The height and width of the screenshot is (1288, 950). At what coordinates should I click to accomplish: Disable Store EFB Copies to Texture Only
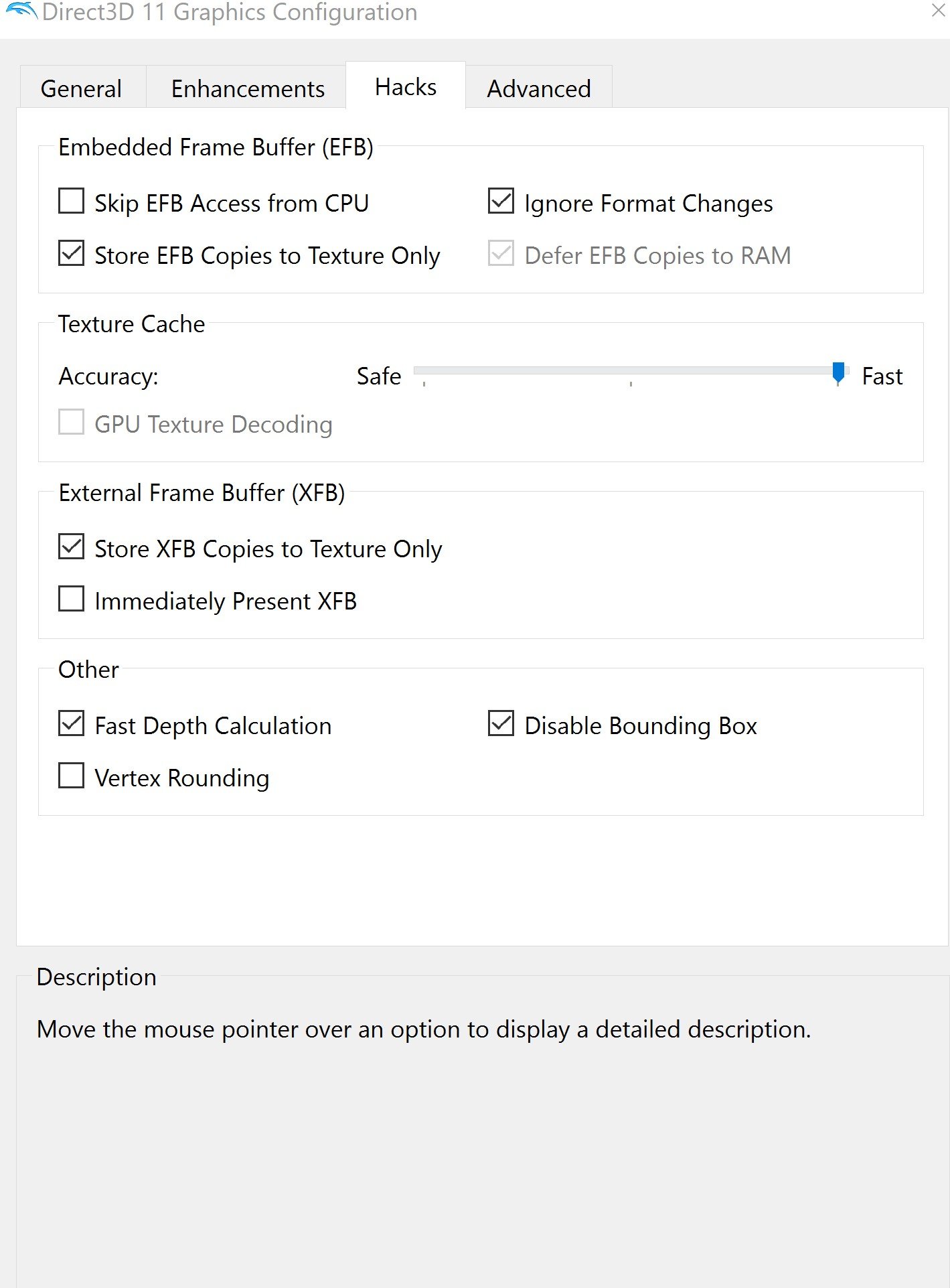[x=72, y=254]
